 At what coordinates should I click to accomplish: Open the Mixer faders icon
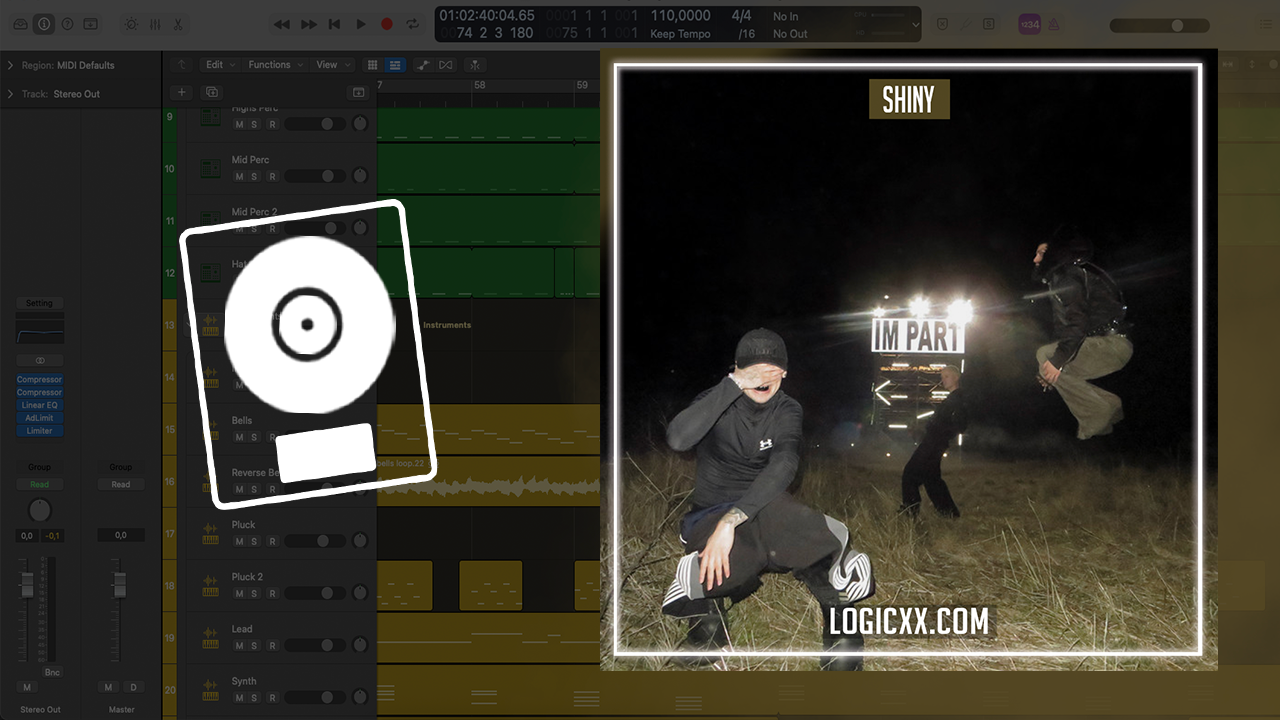pyautogui.click(x=155, y=24)
